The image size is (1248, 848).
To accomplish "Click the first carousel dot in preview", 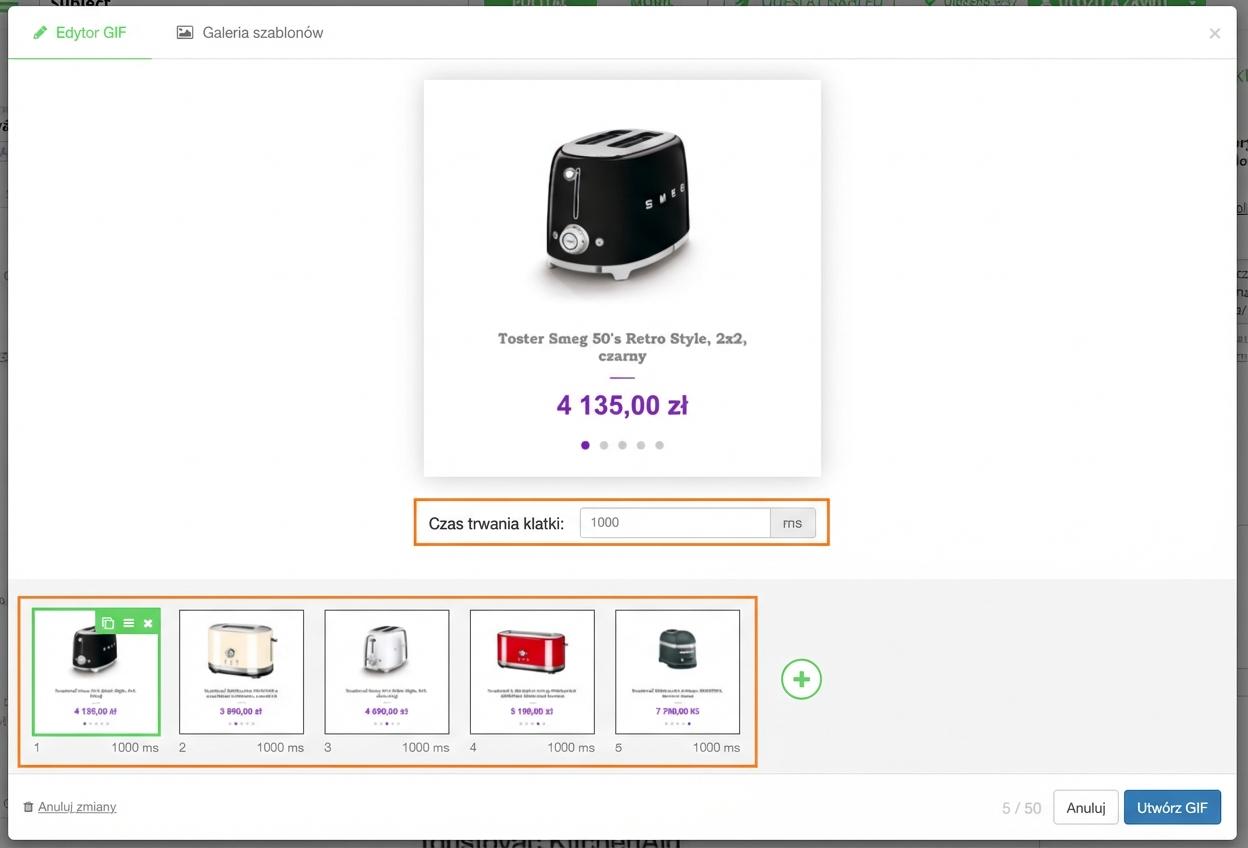I will pos(585,445).
